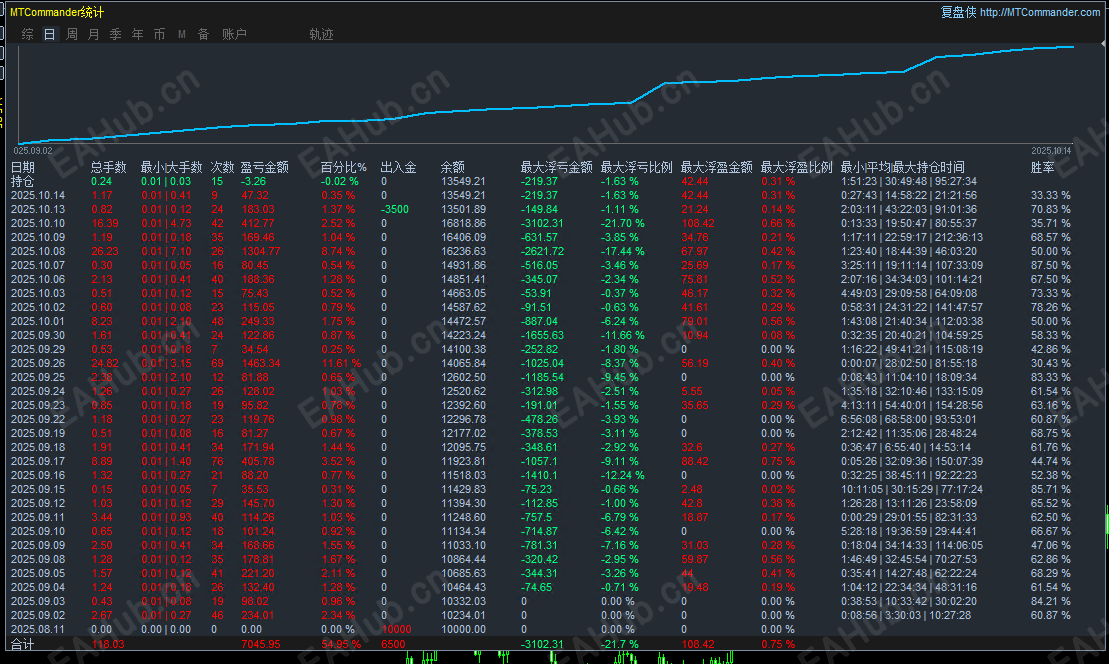Click the 025.09.02 chart start date
The image size is (1109, 664).
point(33,151)
